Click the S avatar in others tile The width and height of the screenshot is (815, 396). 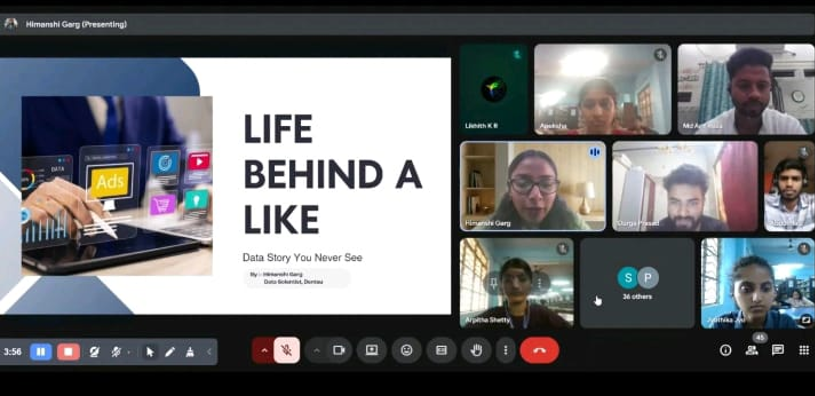coord(627,278)
